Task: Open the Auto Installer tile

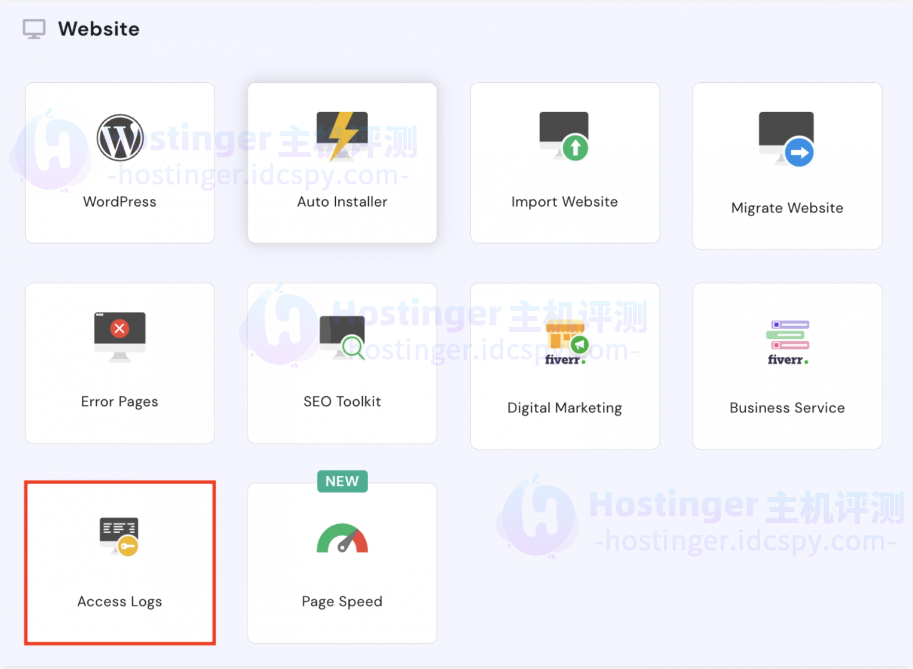Action: (342, 163)
